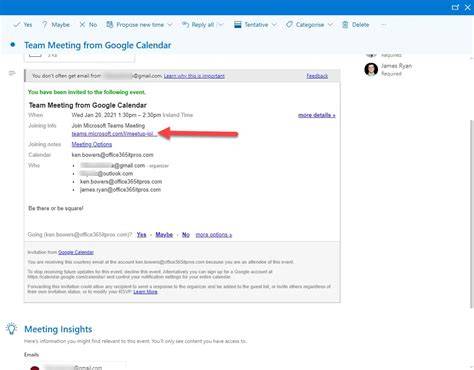This screenshot has width=474, height=370.
Task: Expand the Categorise dropdown chevron
Action: (x=330, y=25)
